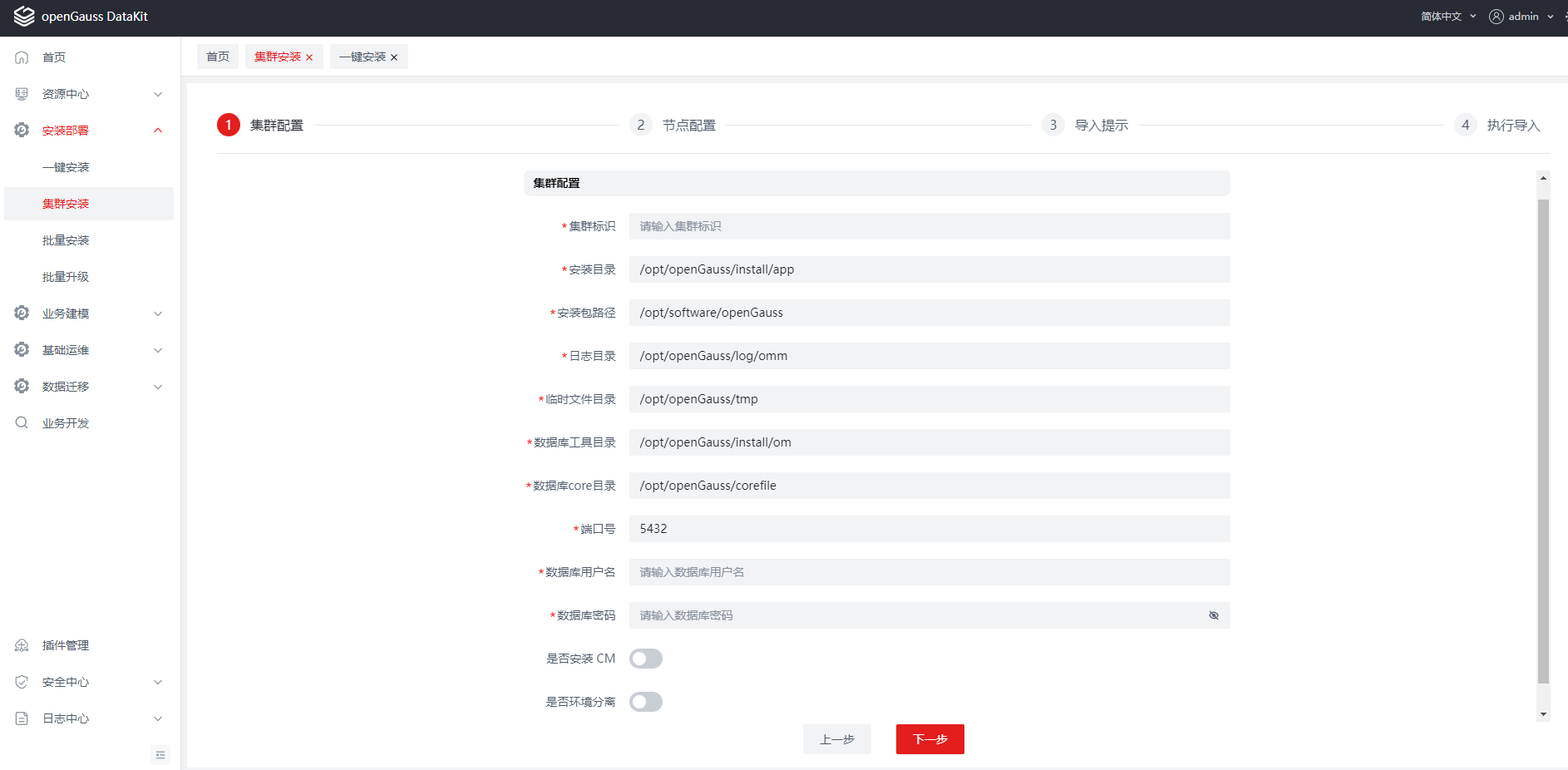Click the 上一步 button
Viewport: 1568px width, 770px height.
[836, 739]
